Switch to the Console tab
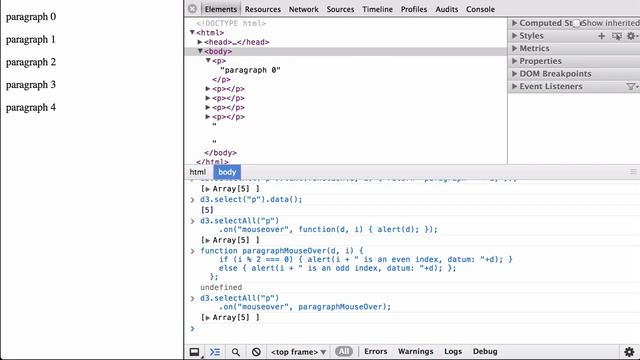The width and height of the screenshot is (640, 360). tap(480, 9)
